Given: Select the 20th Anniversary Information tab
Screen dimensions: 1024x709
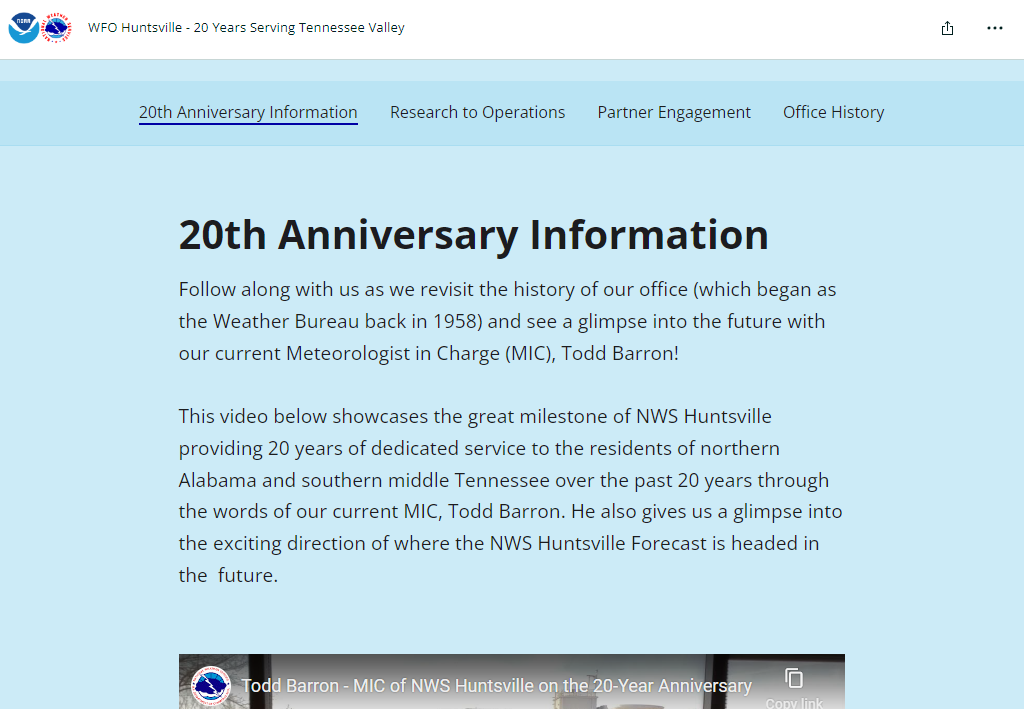Looking at the screenshot, I should (x=248, y=112).
